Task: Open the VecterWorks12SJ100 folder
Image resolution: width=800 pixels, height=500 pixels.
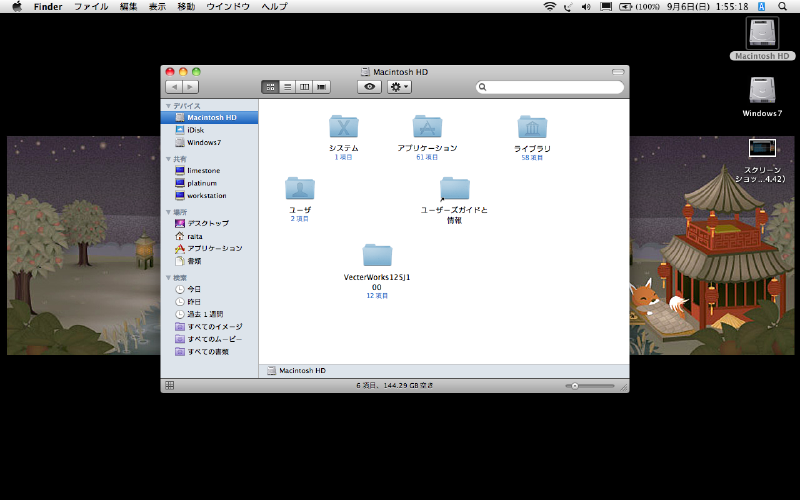Action: click(377, 255)
